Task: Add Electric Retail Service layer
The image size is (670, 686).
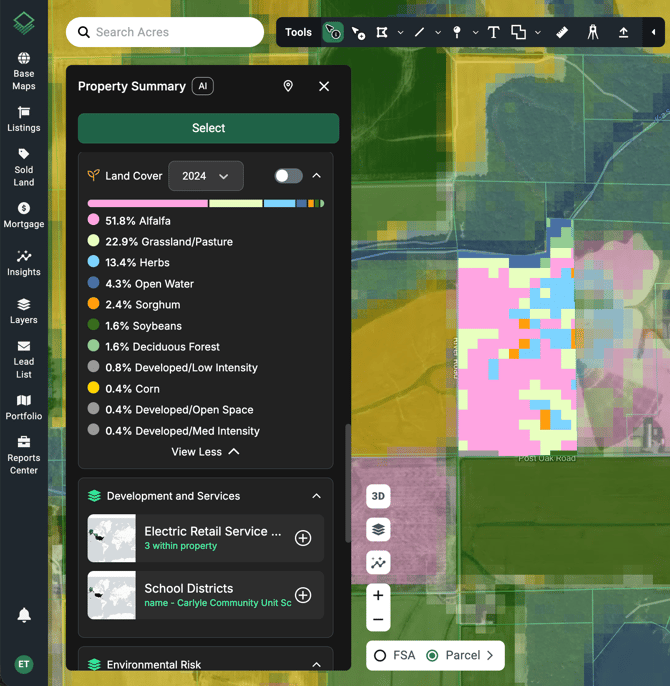Action: click(303, 538)
